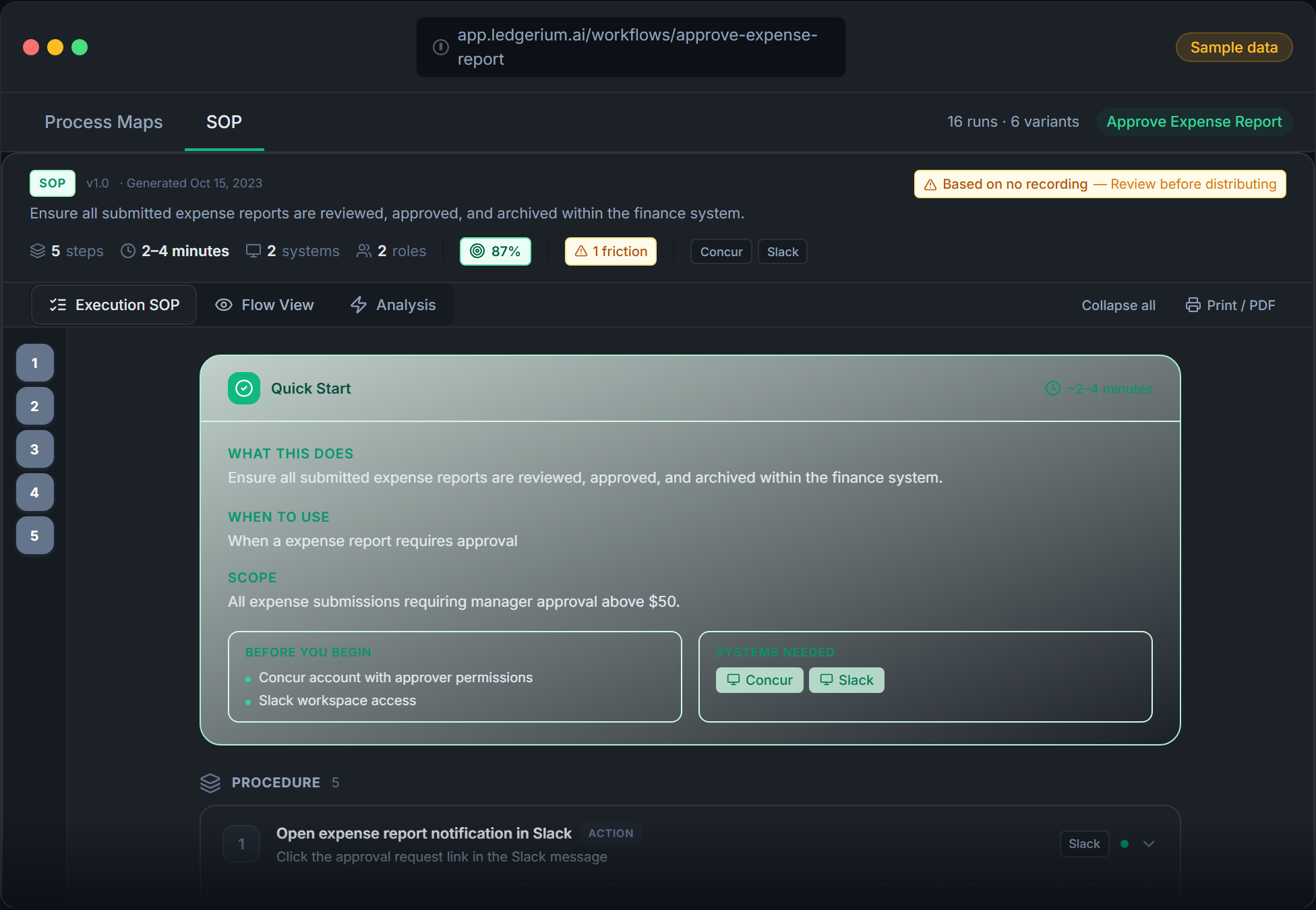The width and height of the screenshot is (1316, 910).
Task: Click Collapse all
Action: pyautogui.click(x=1118, y=305)
